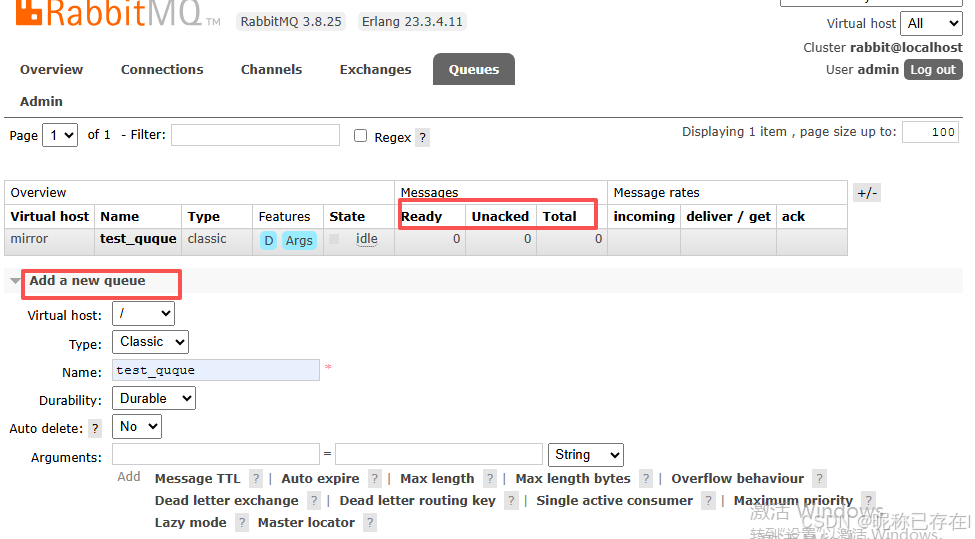Click the queue Name input field
975x539 pixels.
(216, 370)
